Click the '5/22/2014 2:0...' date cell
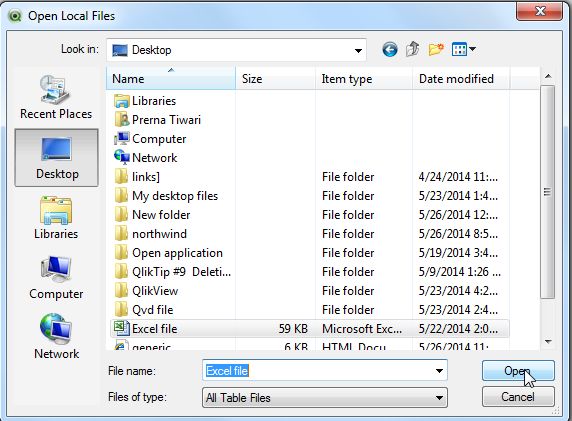This screenshot has width=572, height=421. (x=458, y=329)
